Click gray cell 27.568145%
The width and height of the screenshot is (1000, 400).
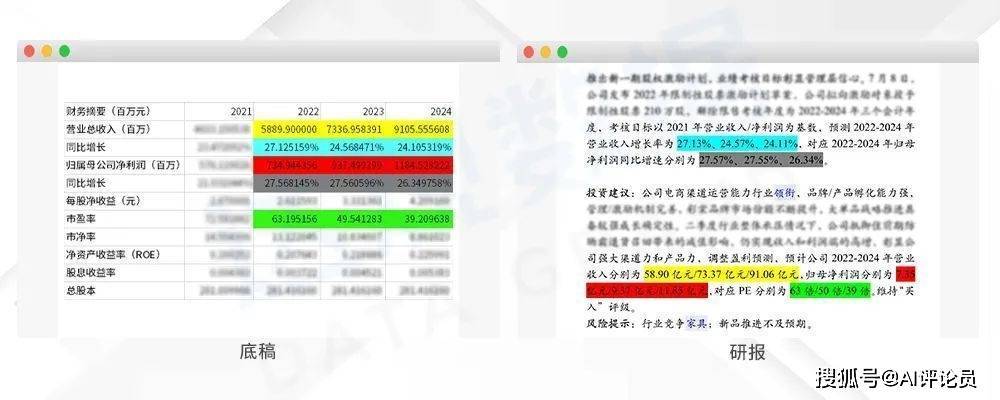(287, 183)
